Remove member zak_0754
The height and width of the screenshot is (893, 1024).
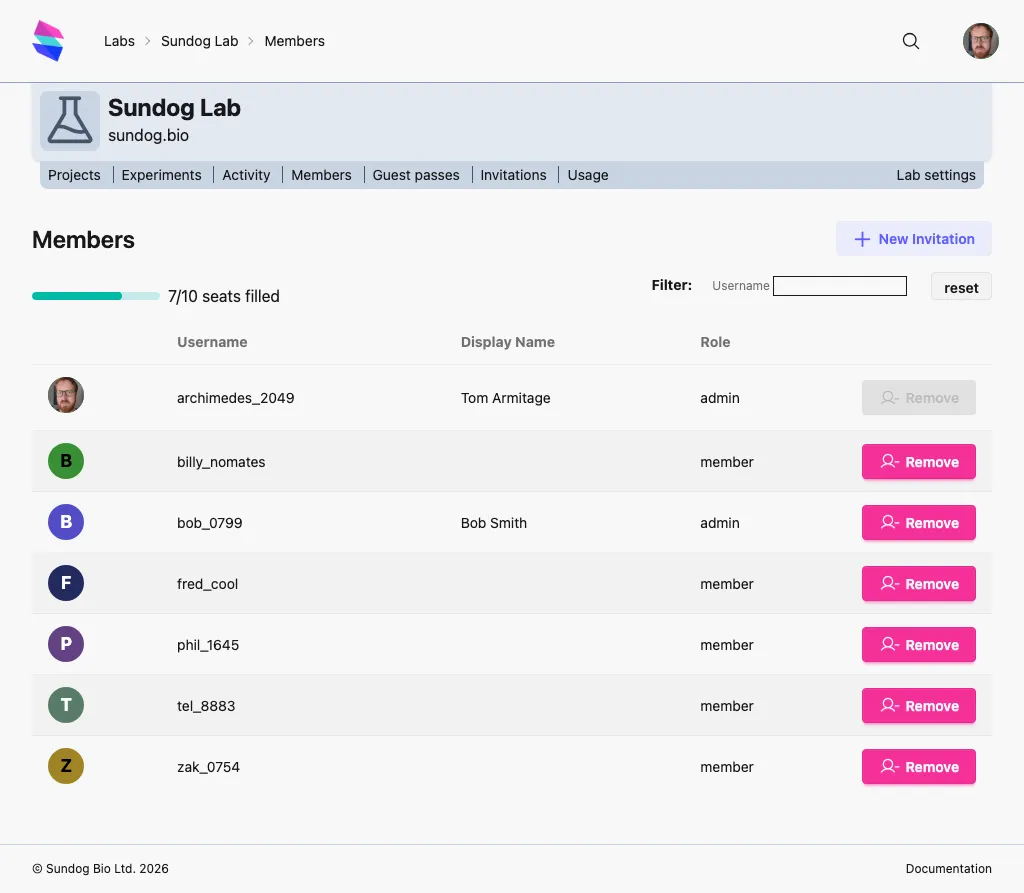pyautogui.click(x=918, y=766)
